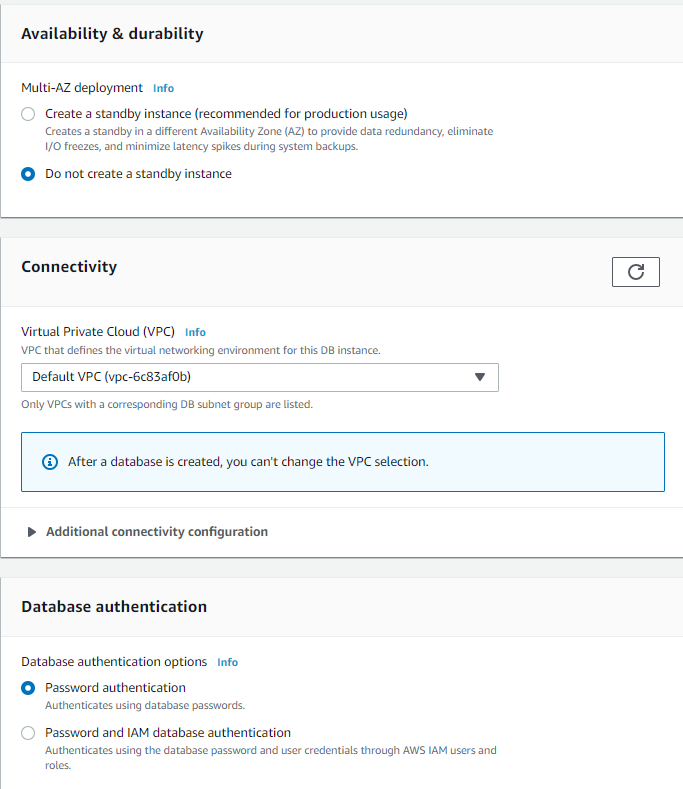
Task: Click the Connectivity section heading
Action: [x=69, y=267]
